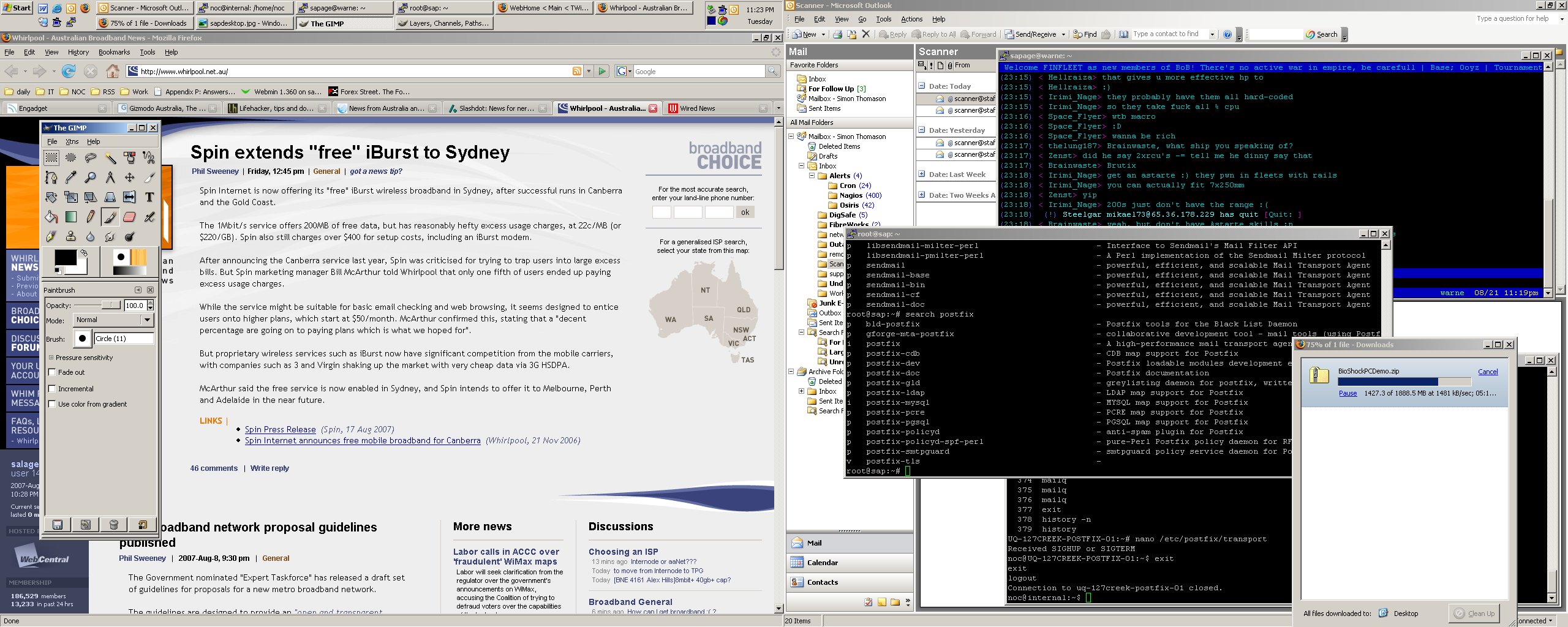Select the Color Picker eyedropper tool
Image resolution: width=1568 pixels, height=627 pixels.
click(x=71, y=178)
